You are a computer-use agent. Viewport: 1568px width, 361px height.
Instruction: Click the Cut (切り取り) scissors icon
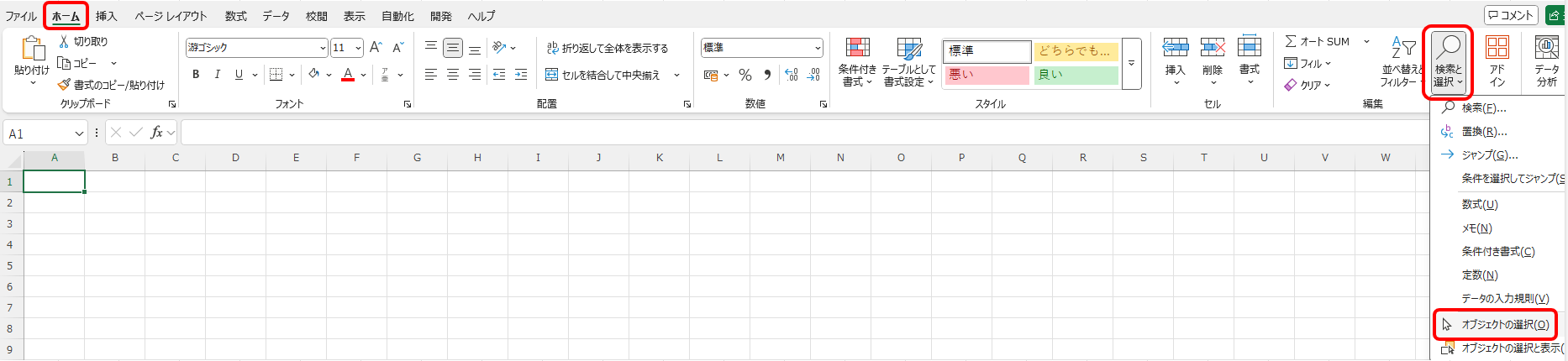click(64, 41)
